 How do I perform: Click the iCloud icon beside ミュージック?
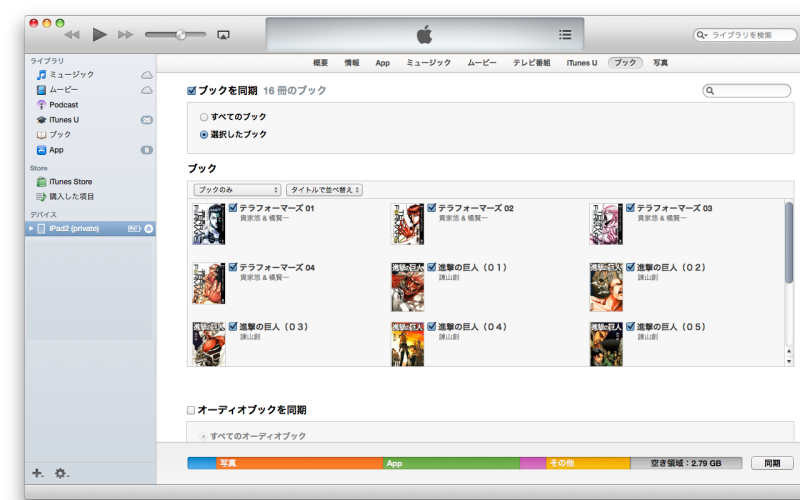pyautogui.click(x=146, y=75)
